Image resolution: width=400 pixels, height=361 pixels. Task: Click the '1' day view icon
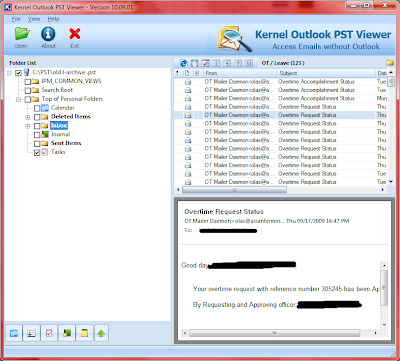point(216,63)
